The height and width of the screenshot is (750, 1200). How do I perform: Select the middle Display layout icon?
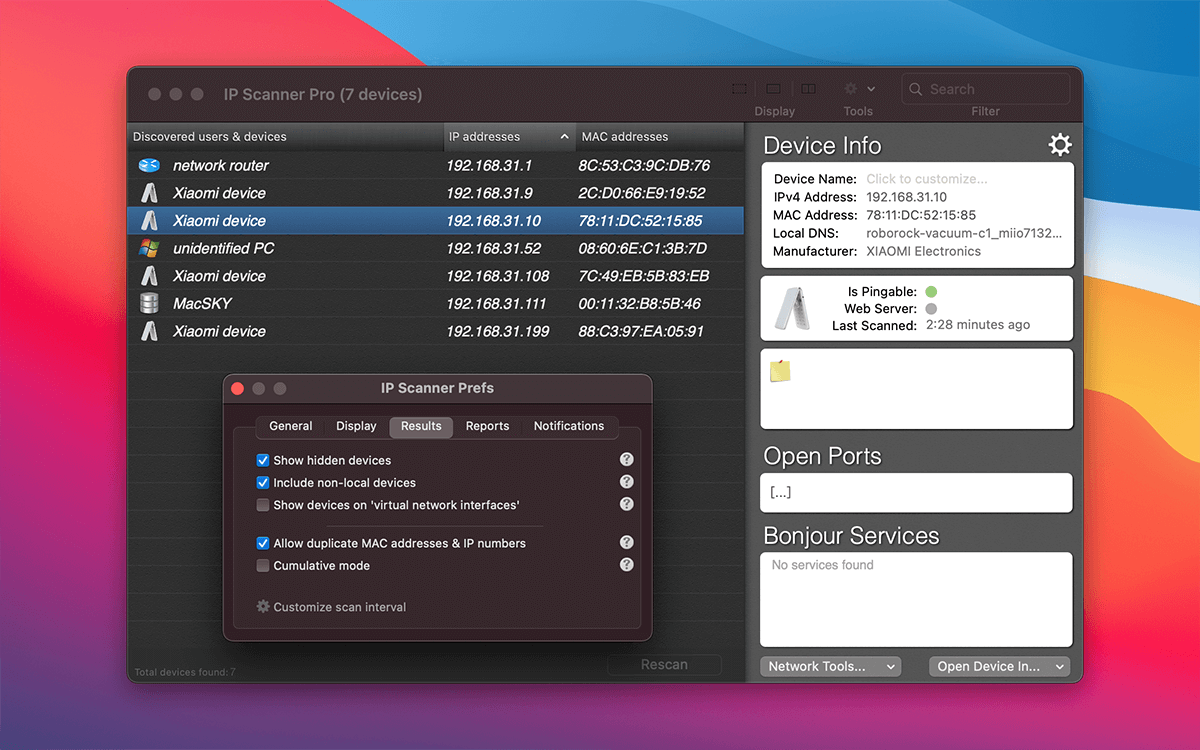774,89
